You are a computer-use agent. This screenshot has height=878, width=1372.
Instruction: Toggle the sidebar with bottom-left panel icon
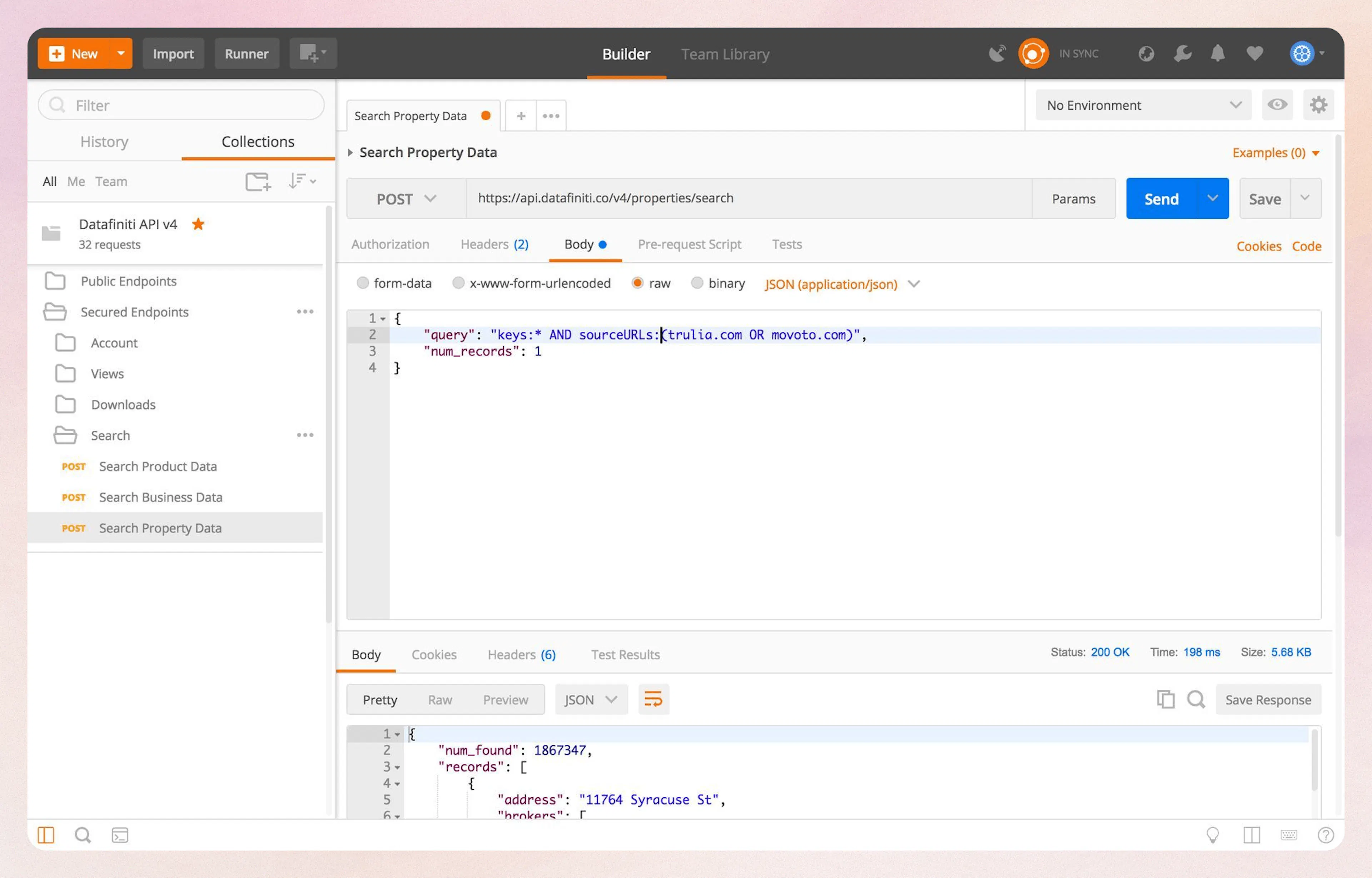pos(46,835)
